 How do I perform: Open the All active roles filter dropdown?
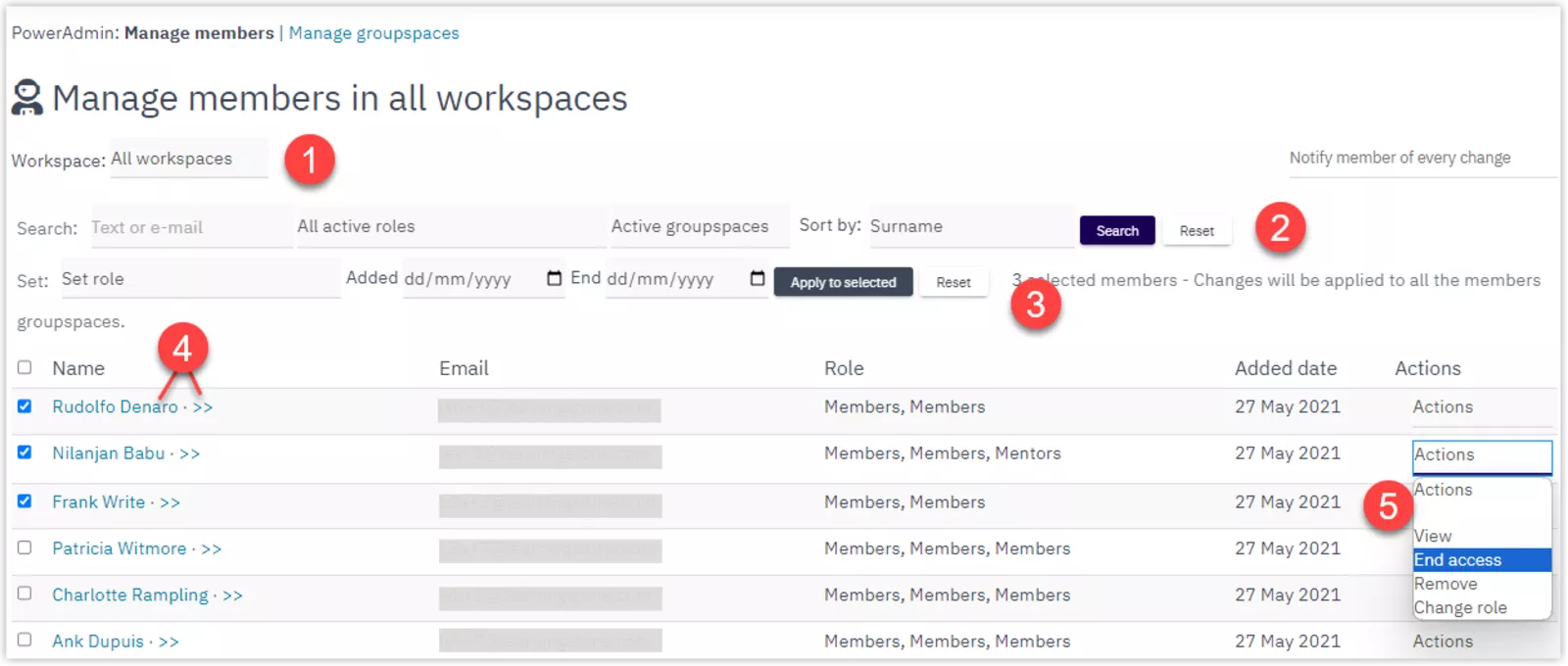pyautogui.click(x=451, y=226)
